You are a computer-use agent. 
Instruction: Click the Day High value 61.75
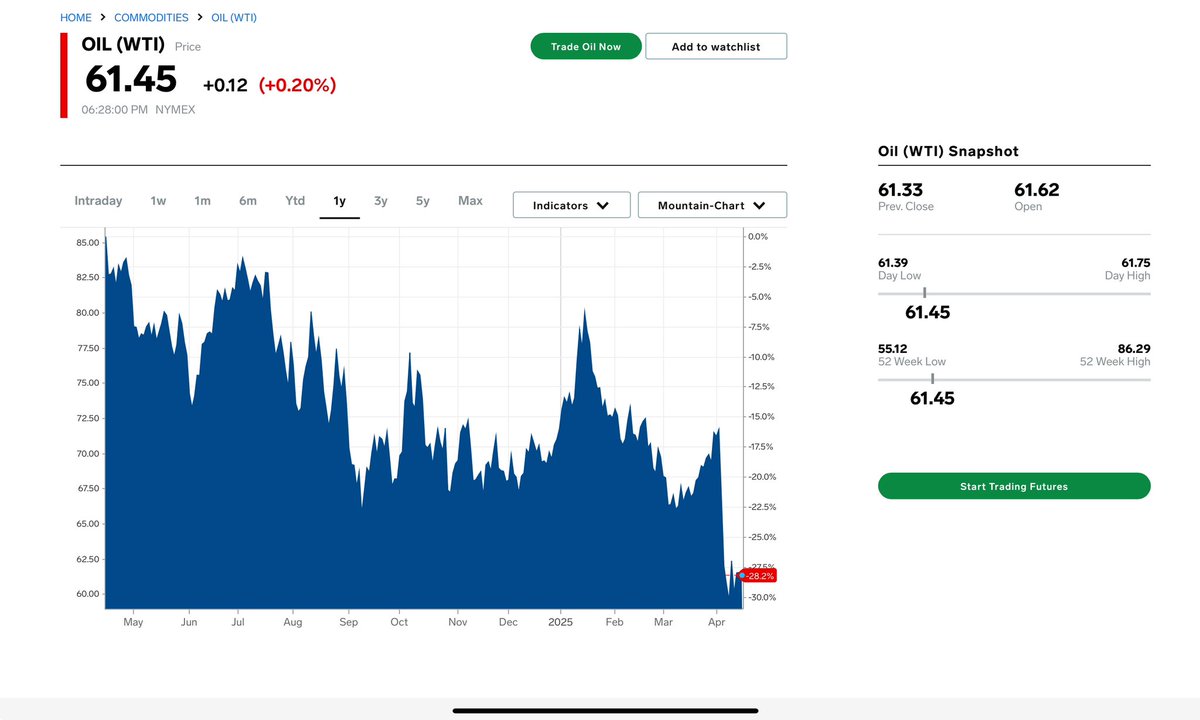1136,263
